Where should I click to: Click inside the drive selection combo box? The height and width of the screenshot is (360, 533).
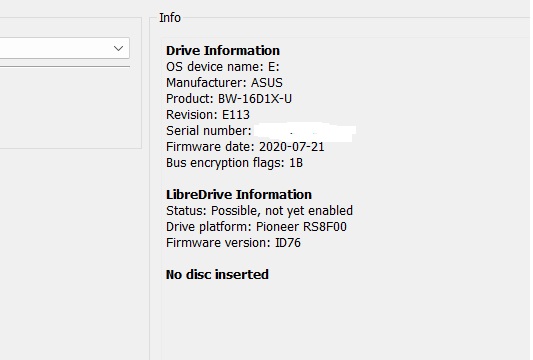click(x=64, y=48)
